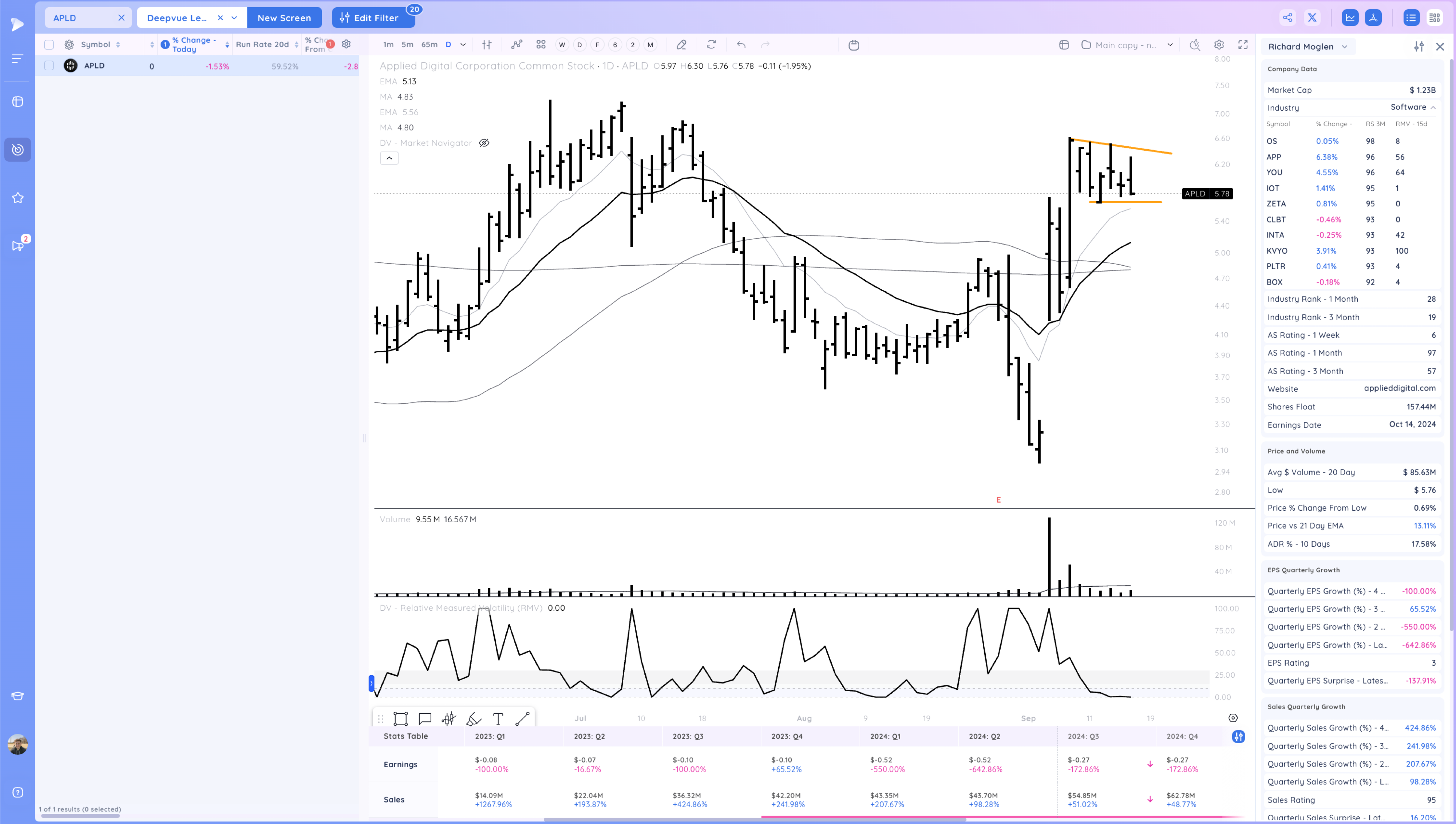Open the timeframe dropdown next to D

[x=463, y=45]
